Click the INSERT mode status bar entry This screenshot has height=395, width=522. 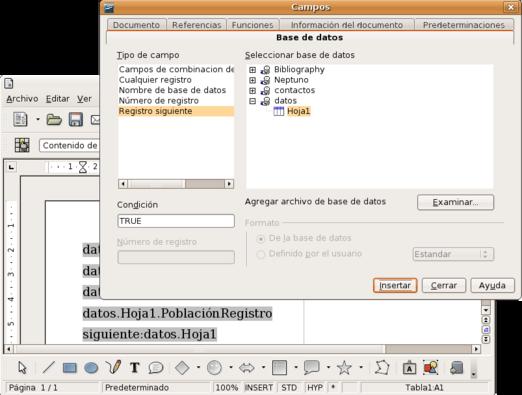[x=259, y=388]
